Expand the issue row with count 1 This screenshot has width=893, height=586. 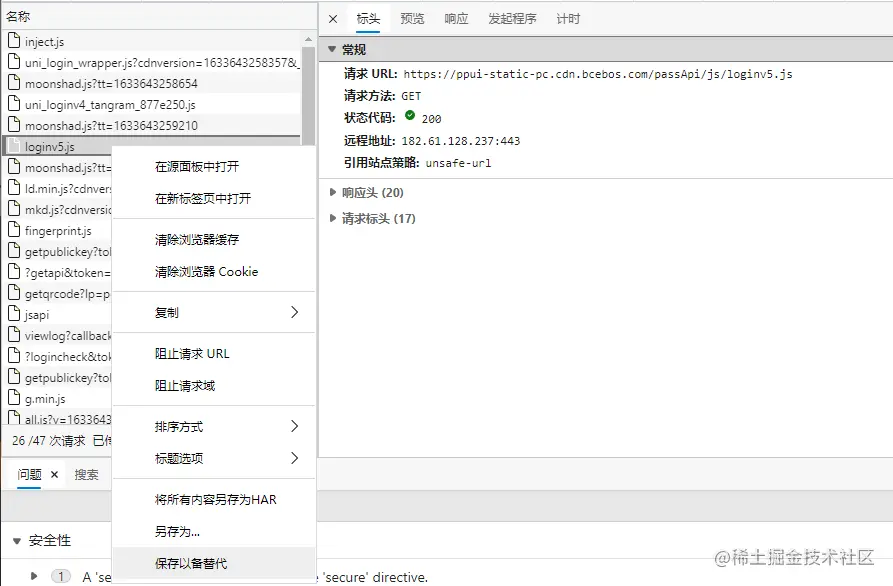(34, 576)
